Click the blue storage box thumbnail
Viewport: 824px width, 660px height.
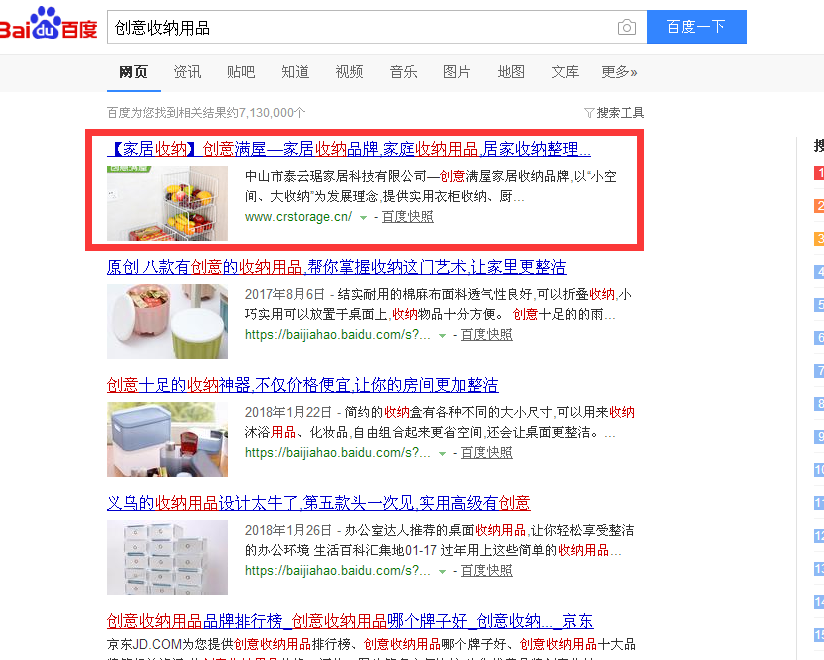click(x=167, y=439)
